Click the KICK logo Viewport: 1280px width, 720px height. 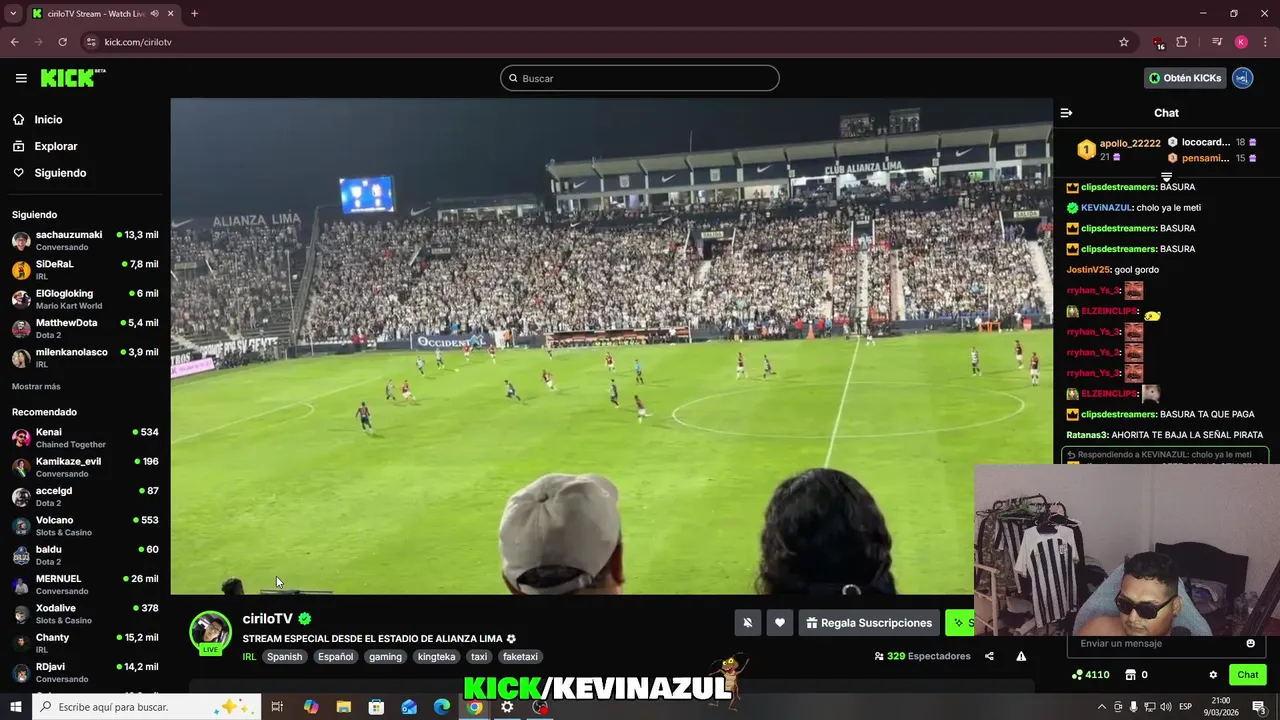[x=73, y=78]
